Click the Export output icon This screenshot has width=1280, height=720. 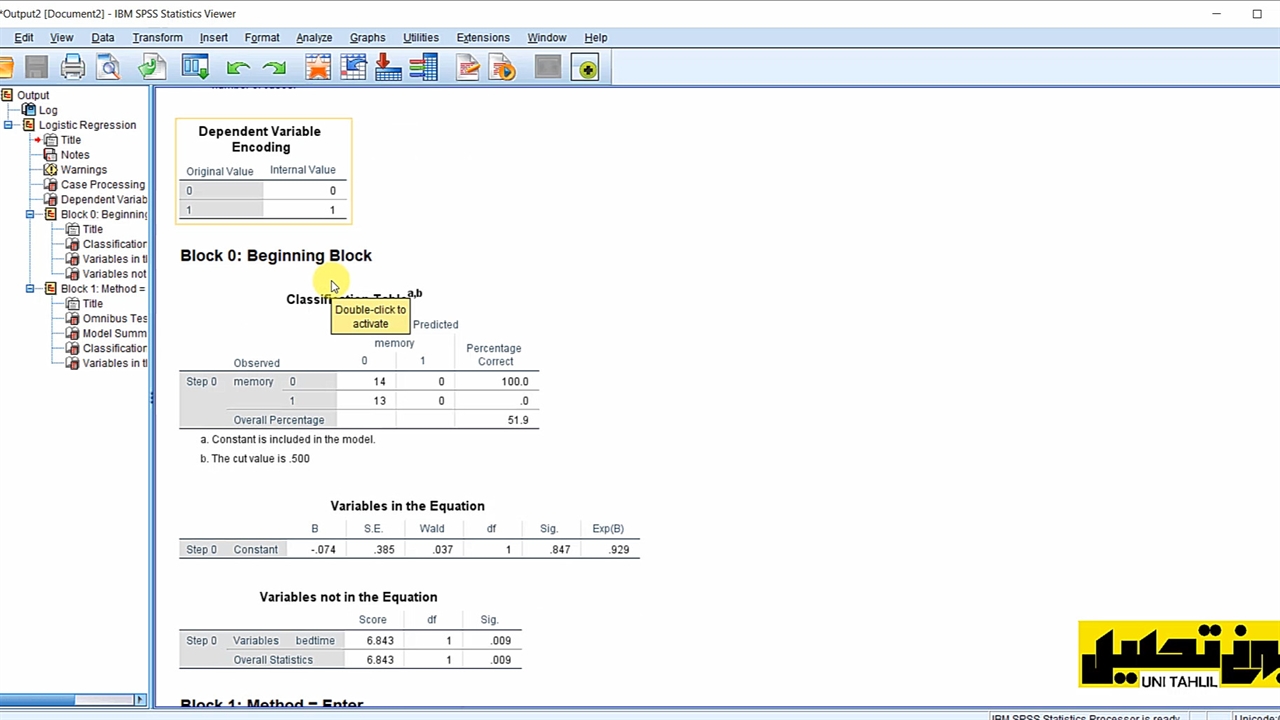152,68
